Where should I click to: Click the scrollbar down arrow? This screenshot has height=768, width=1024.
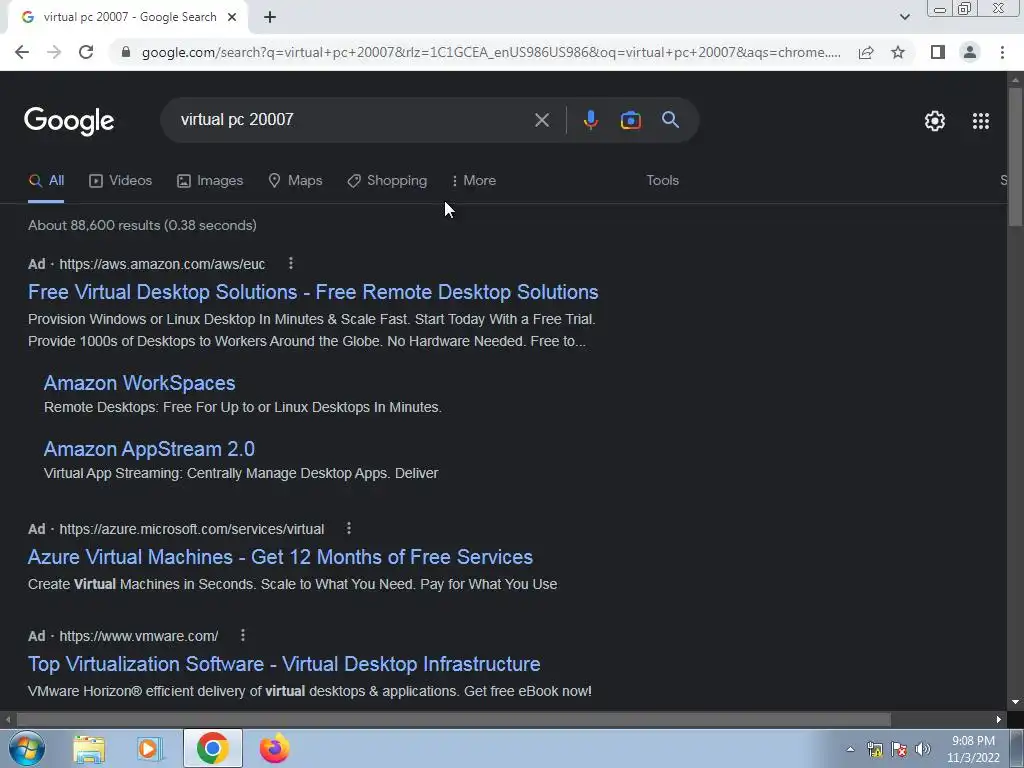pyautogui.click(x=1015, y=702)
